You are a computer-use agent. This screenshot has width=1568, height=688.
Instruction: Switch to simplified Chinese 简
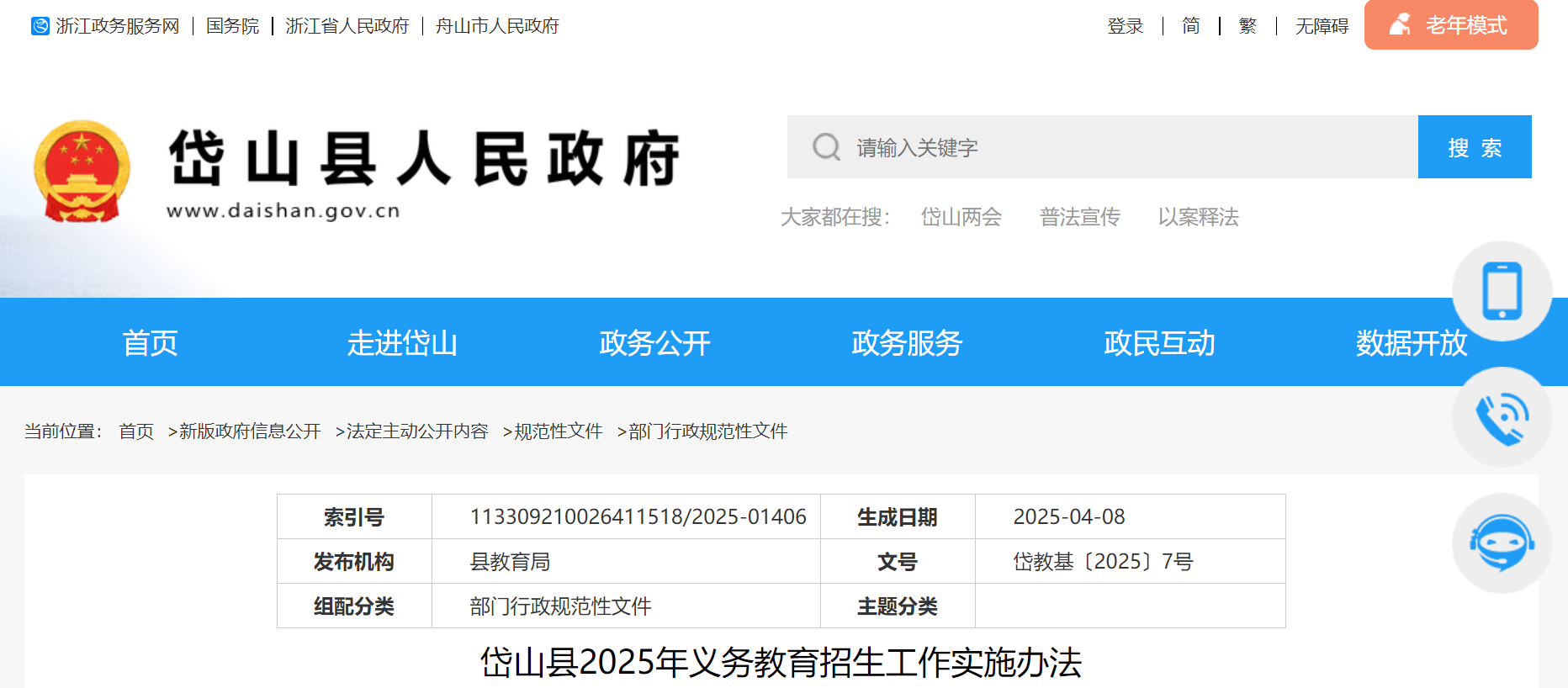pos(1190,26)
